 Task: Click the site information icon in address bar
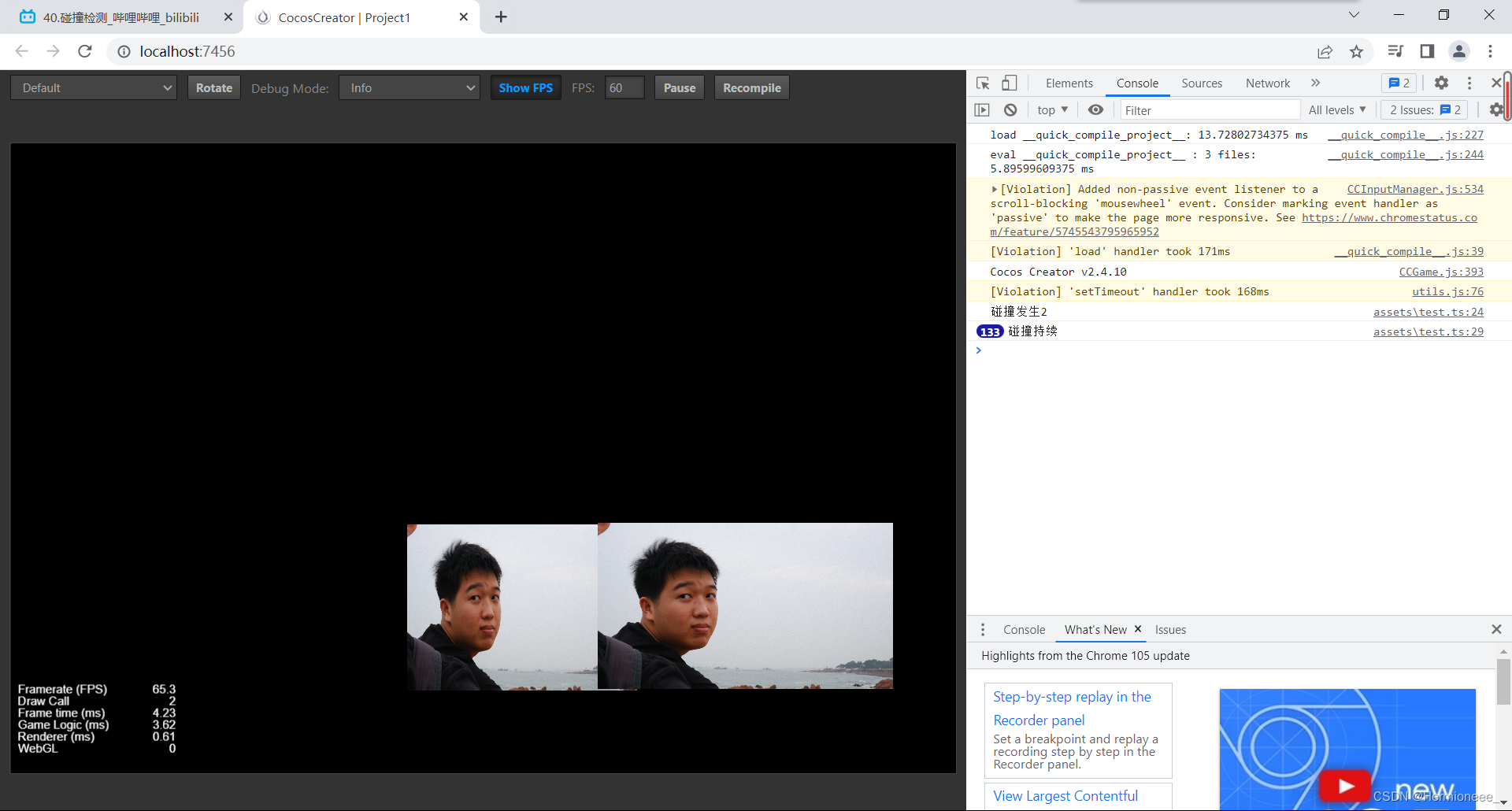coord(124,51)
